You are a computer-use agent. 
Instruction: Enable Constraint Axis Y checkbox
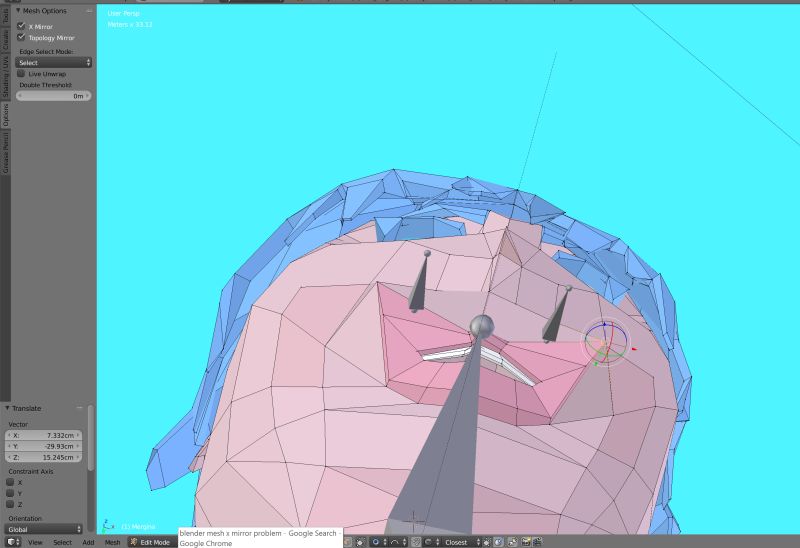pyautogui.click(x=10, y=493)
